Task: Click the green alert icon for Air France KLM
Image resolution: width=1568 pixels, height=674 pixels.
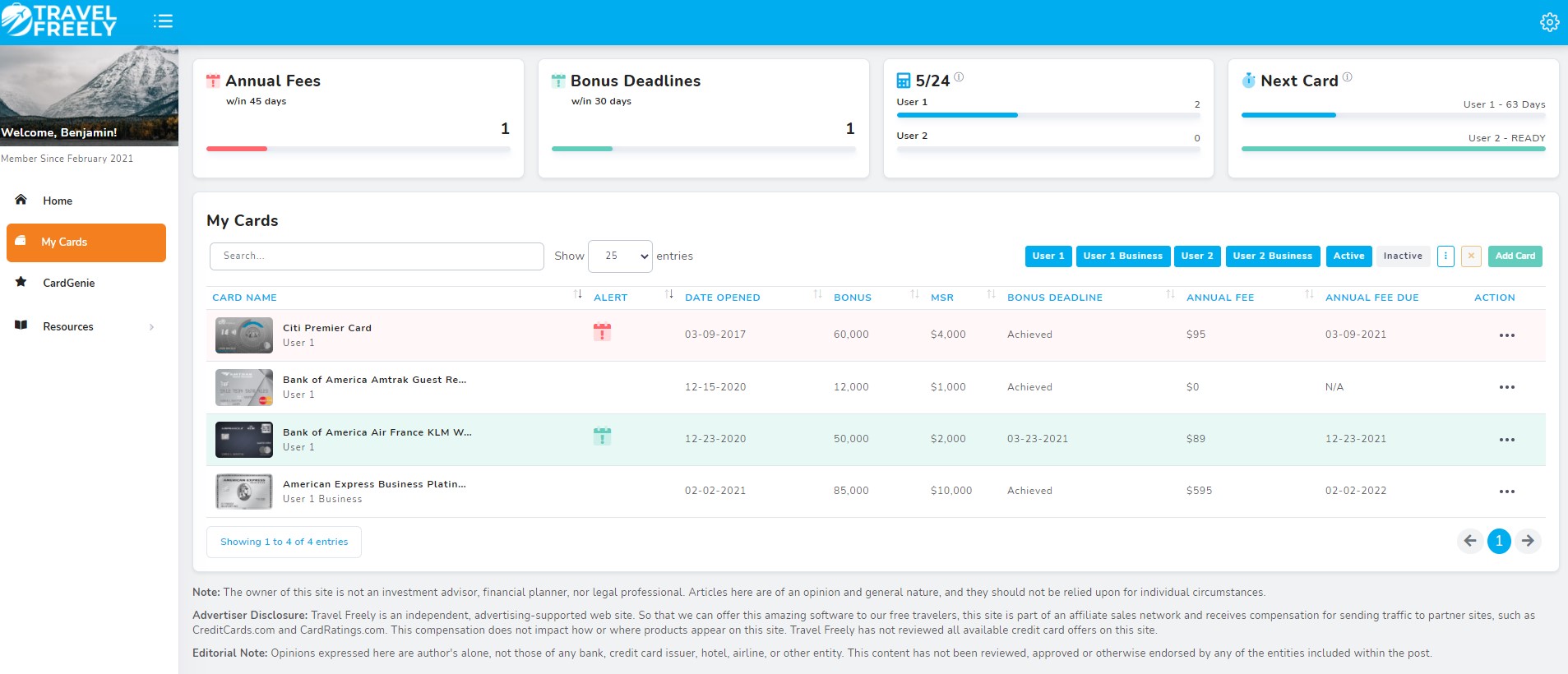Action: [x=602, y=436]
